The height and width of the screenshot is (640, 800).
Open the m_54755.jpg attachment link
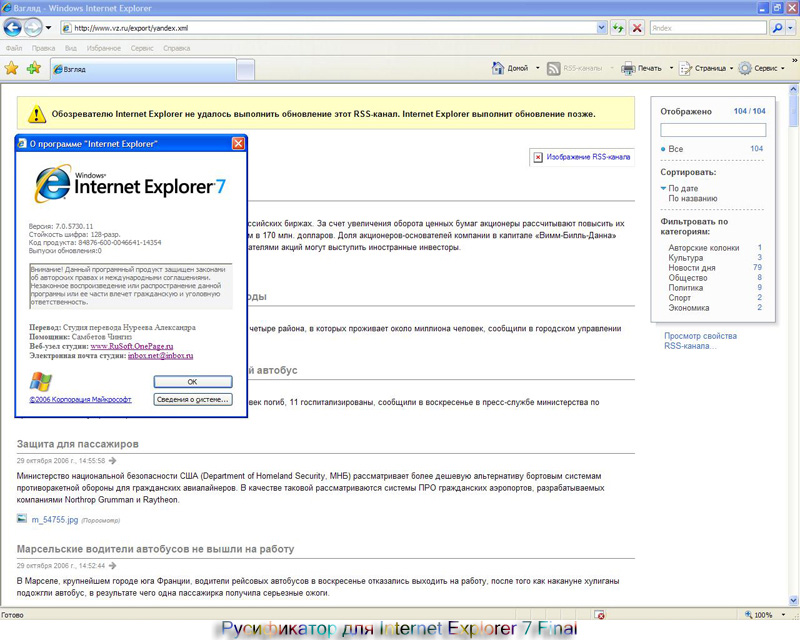point(55,520)
